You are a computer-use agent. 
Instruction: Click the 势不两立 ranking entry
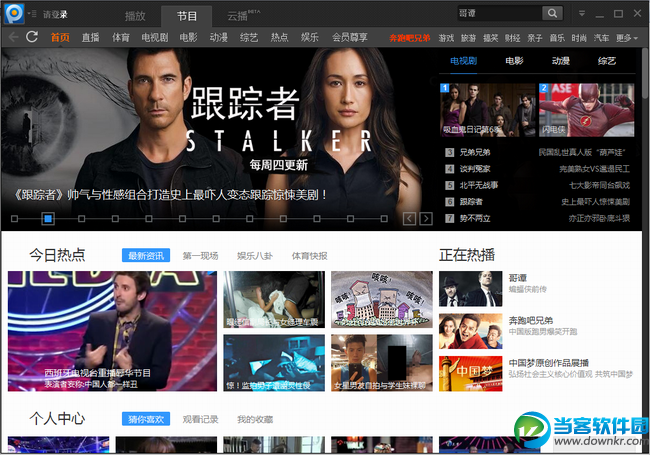pyautogui.click(x=475, y=218)
